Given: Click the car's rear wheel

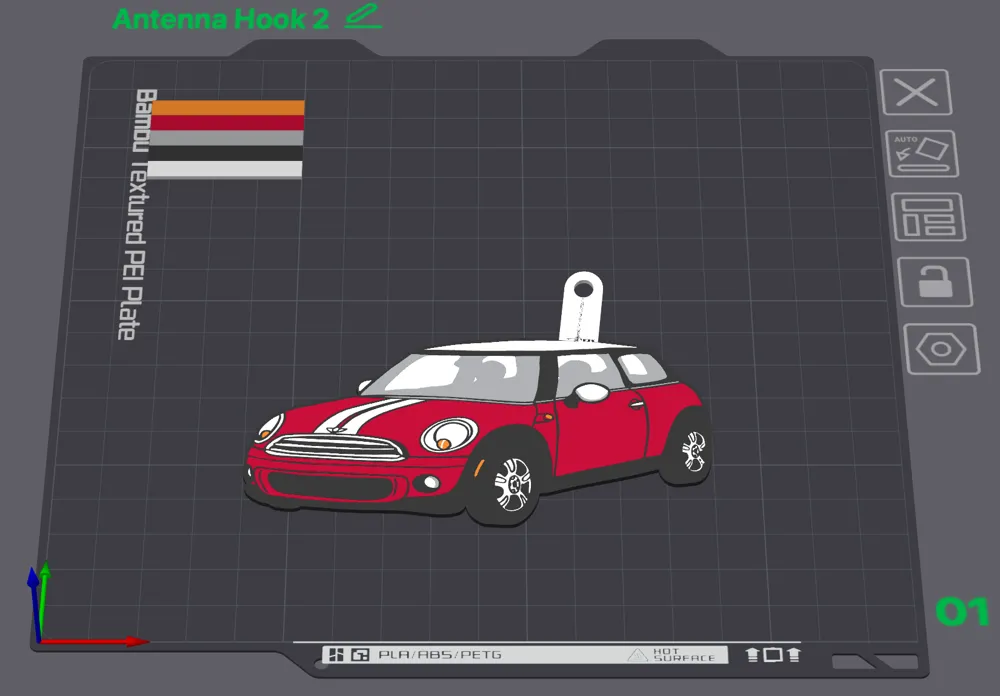Looking at the screenshot, I should click(692, 450).
